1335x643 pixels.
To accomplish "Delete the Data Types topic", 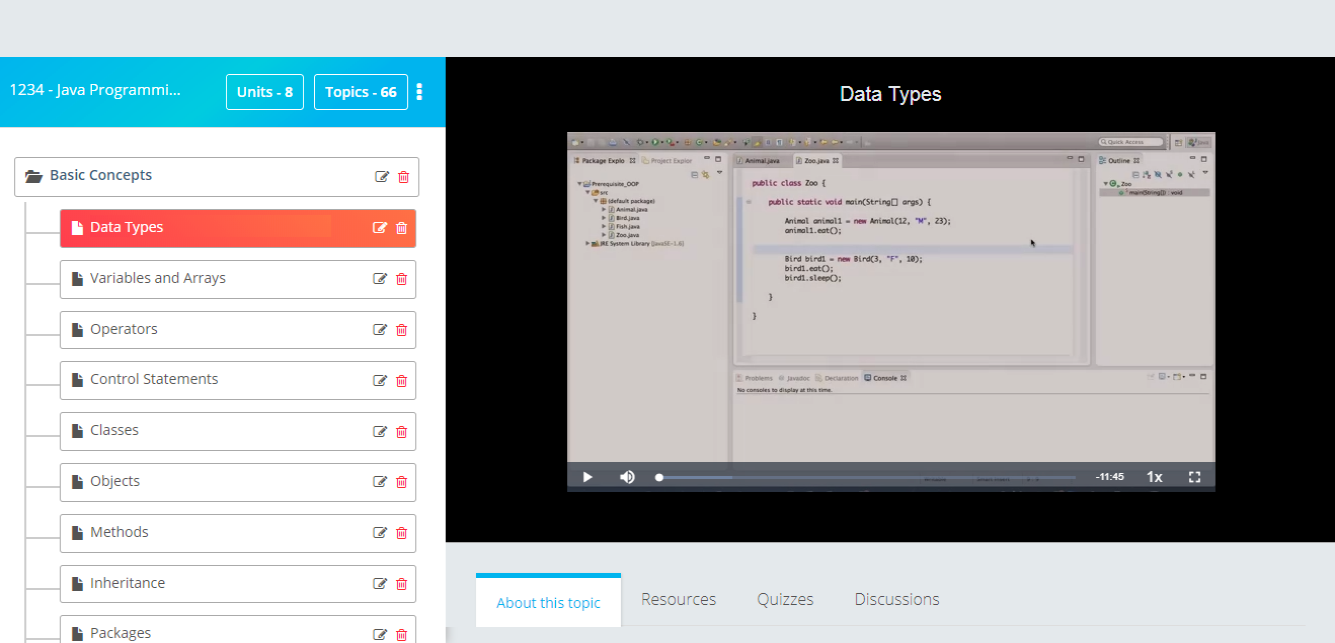I will pos(402,228).
